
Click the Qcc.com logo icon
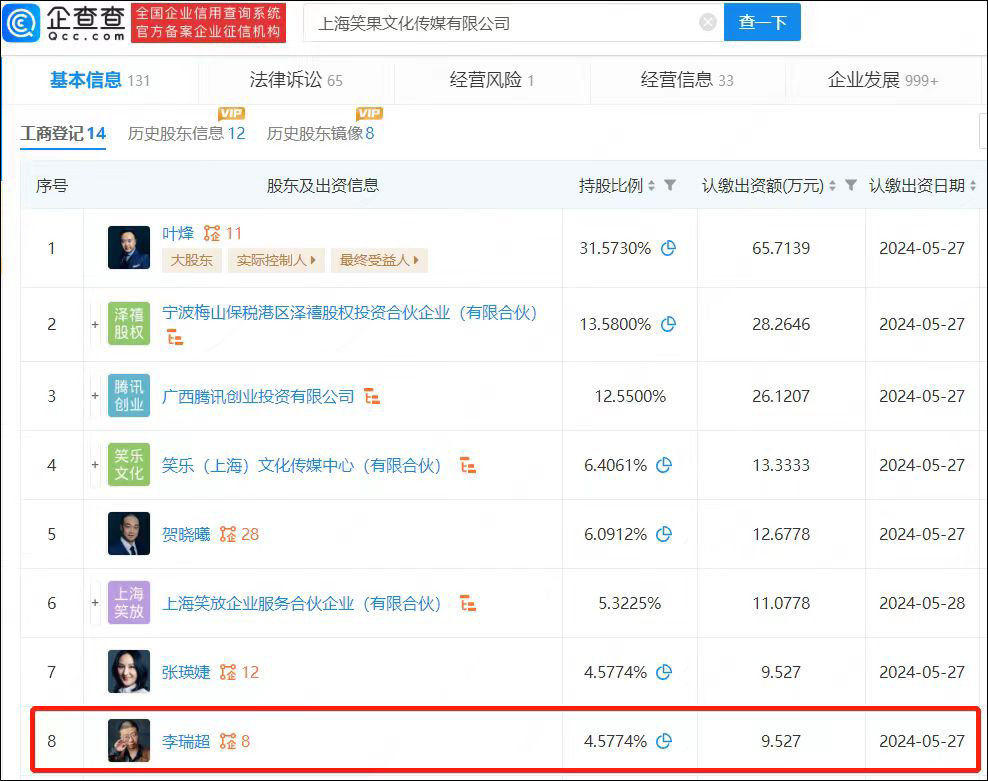(x=21, y=23)
